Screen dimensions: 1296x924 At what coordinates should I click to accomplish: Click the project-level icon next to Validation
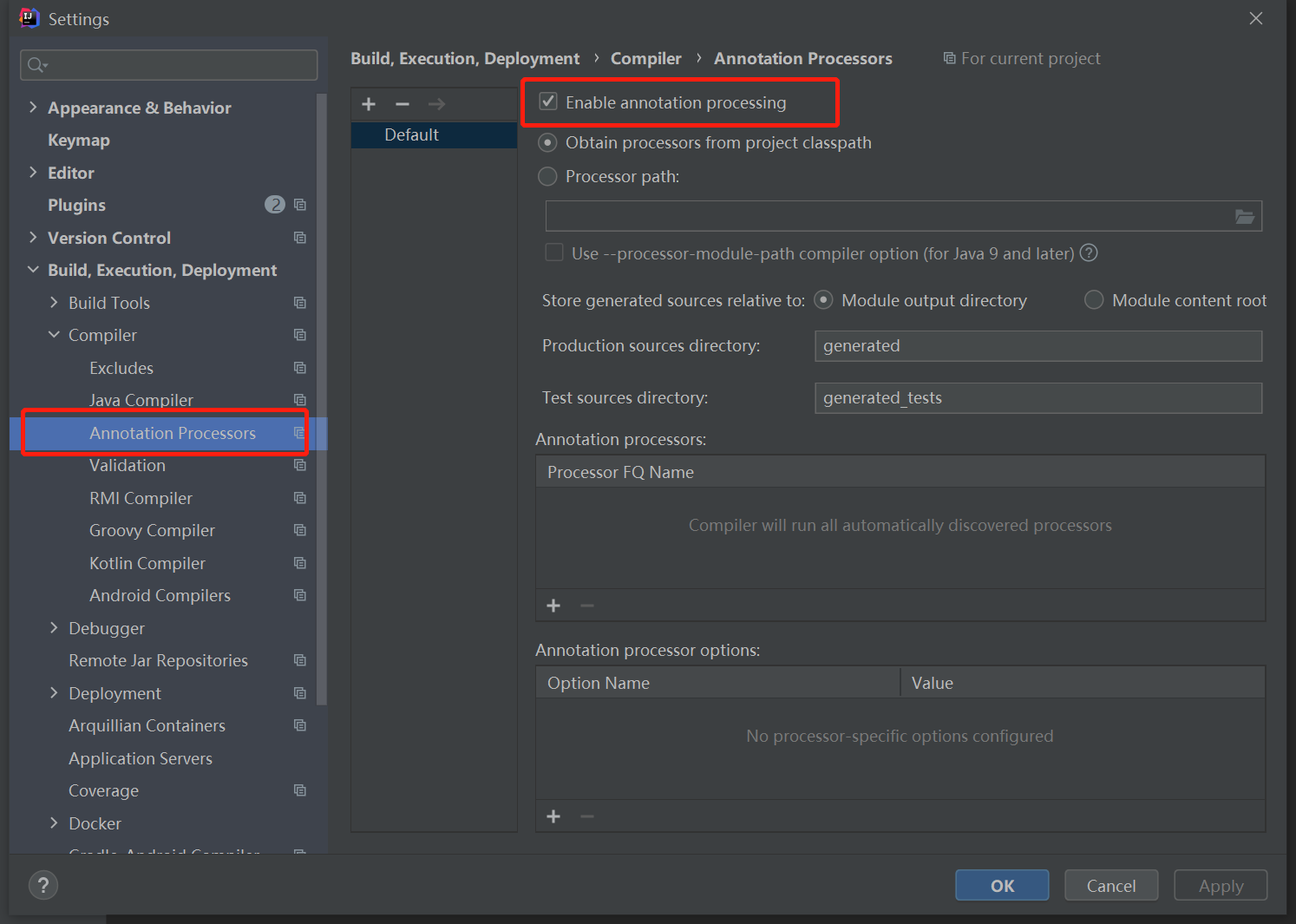[300, 465]
